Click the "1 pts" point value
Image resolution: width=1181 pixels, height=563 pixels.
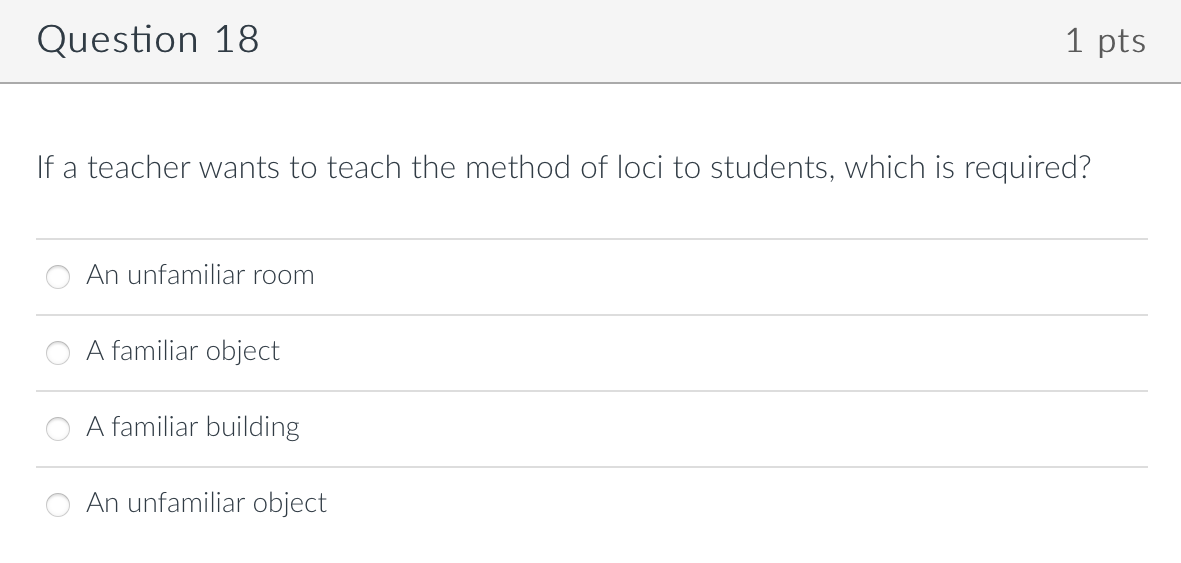coord(1105,41)
